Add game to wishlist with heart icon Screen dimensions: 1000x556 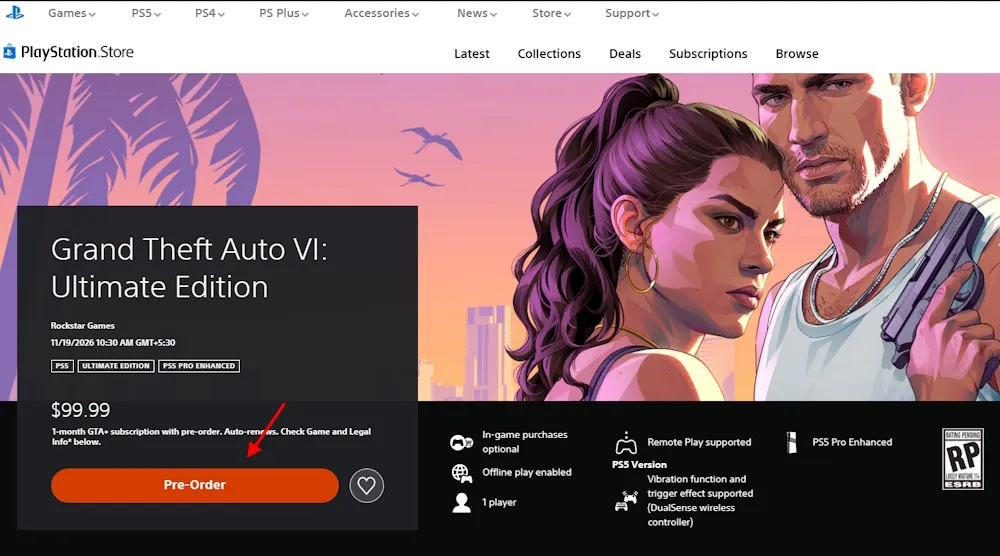[x=366, y=485]
